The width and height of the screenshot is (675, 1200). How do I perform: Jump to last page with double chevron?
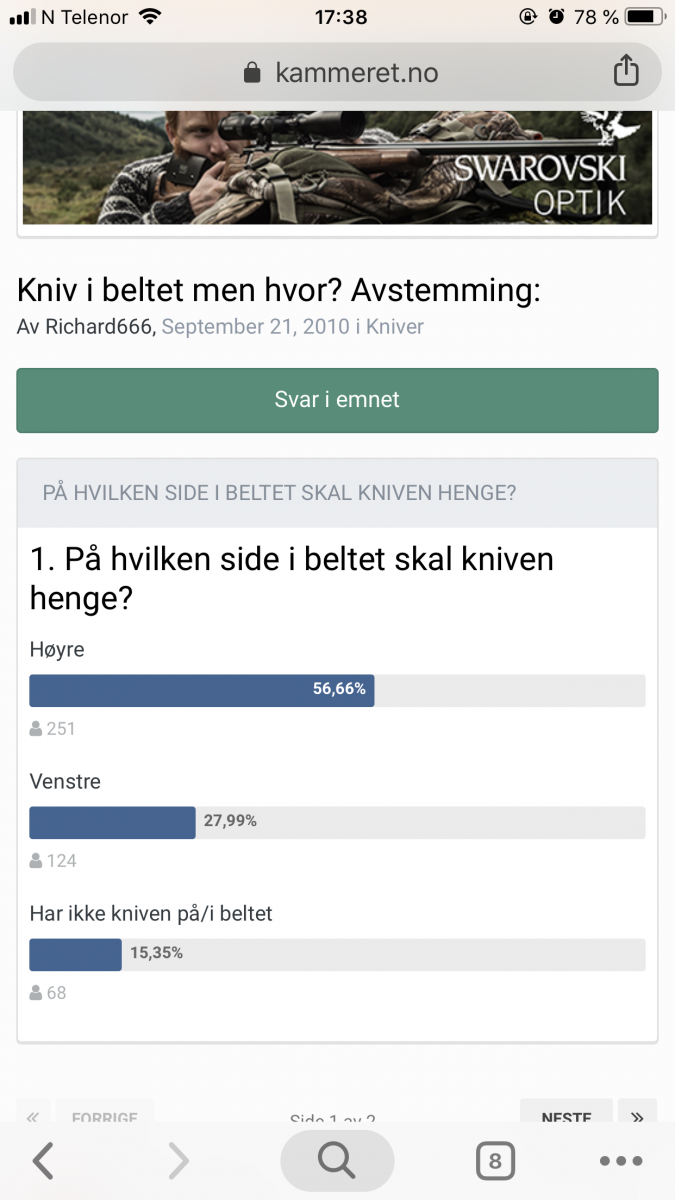pyautogui.click(x=637, y=1116)
